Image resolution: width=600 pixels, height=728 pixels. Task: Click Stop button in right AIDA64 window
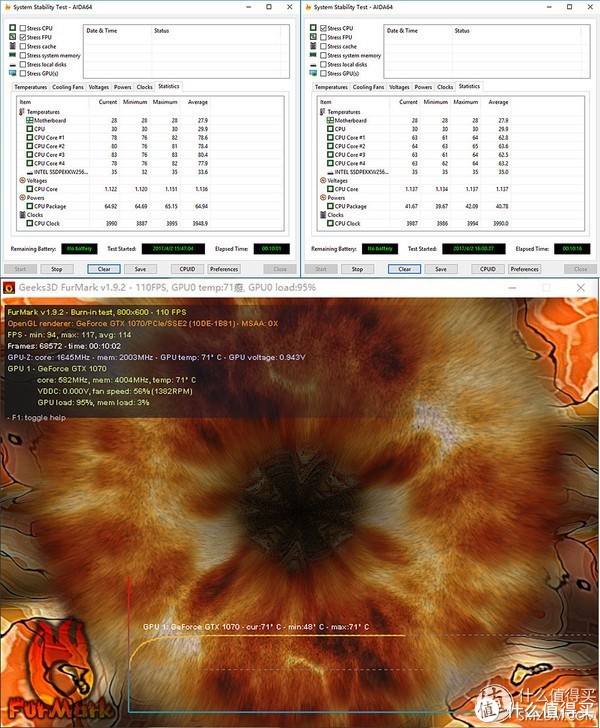point(357,269)
